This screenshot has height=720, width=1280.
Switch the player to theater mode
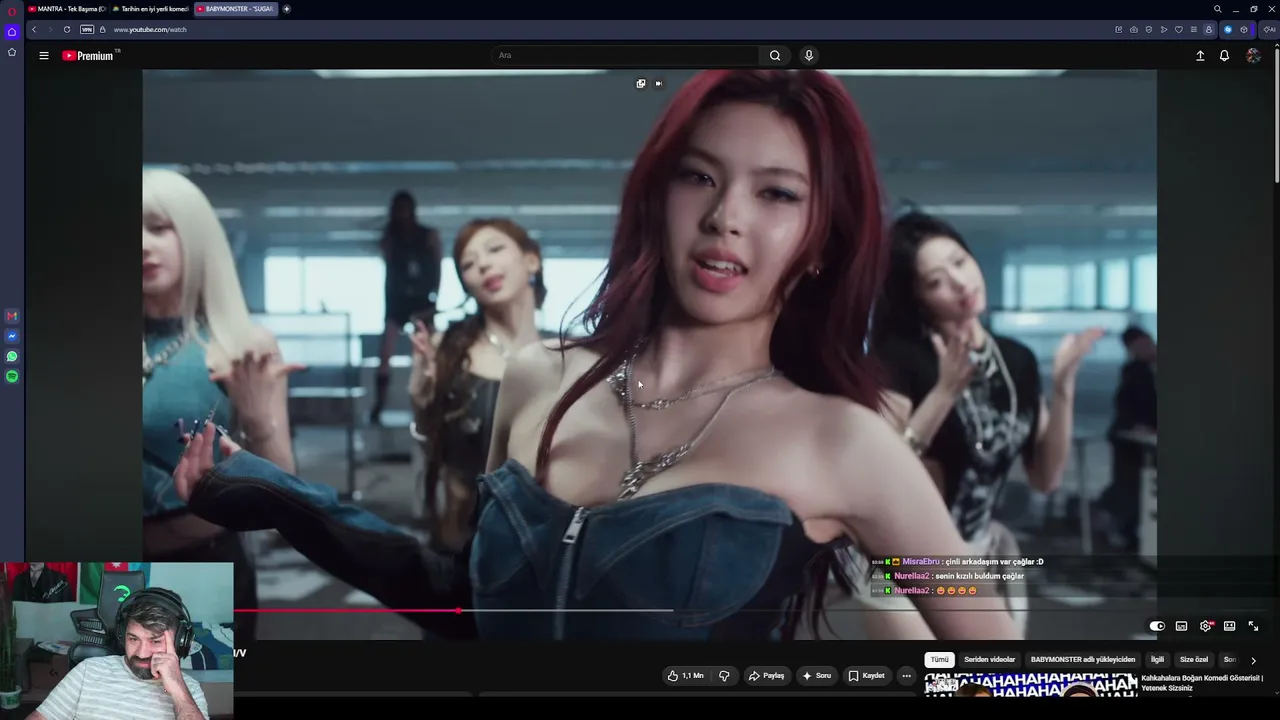click(1229, 626)
